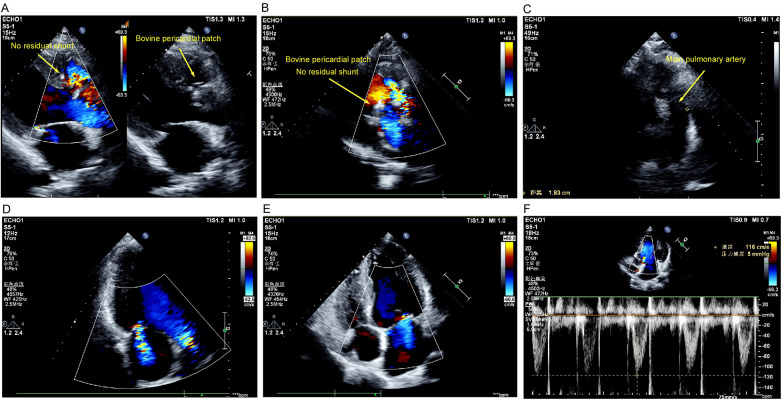Click the panel letter 'E'
Screen dimensions: 782x400
265,207
